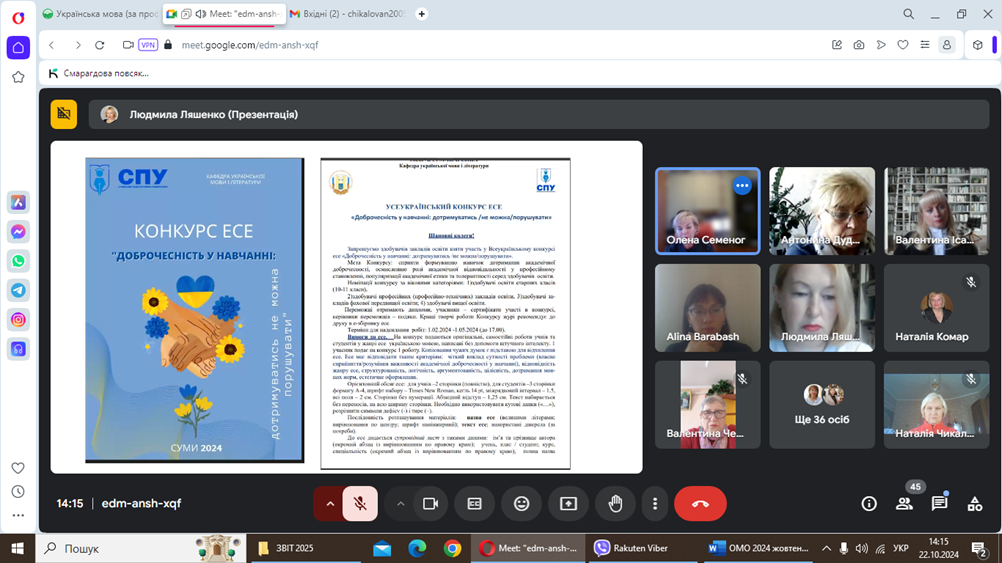Image resolution: width=1002 pixels, height=563 pixels.
Task: Open emoji reactions button
Action: point(521,504)
